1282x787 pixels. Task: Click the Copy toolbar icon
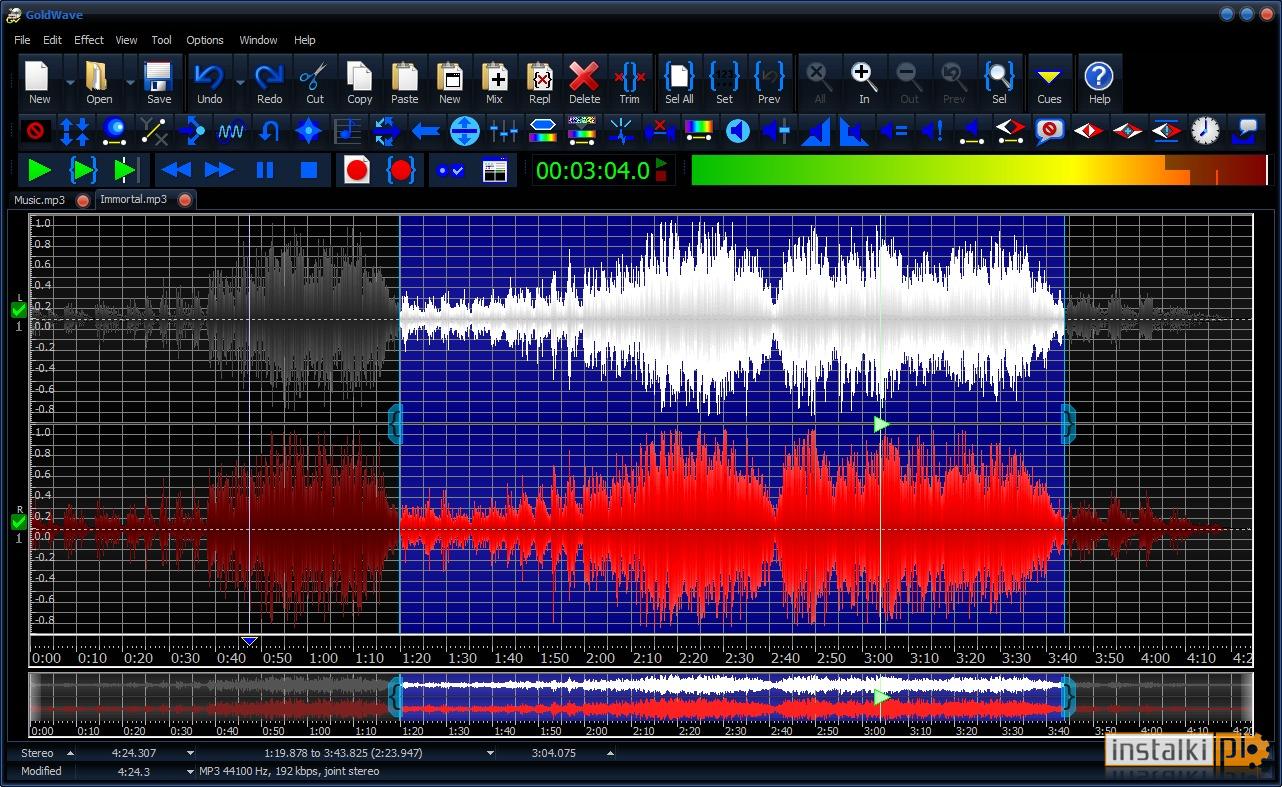(359, 82)
